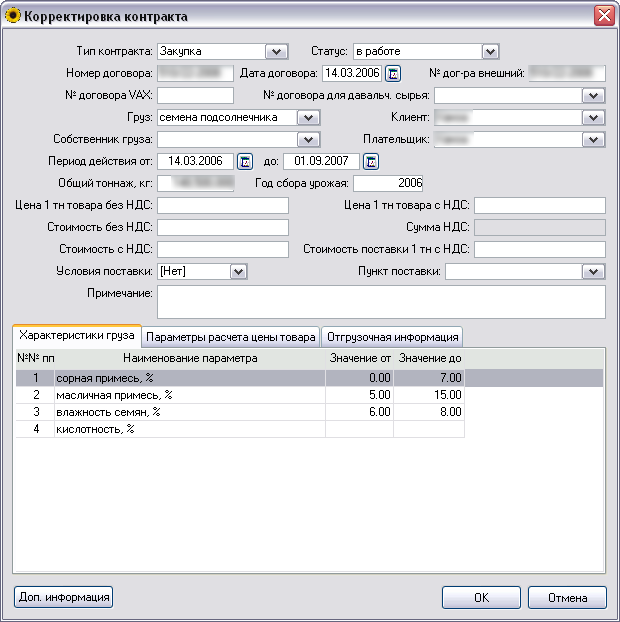Select the Характеристики груза tab
620x622 pixels.
click(77, 335)
